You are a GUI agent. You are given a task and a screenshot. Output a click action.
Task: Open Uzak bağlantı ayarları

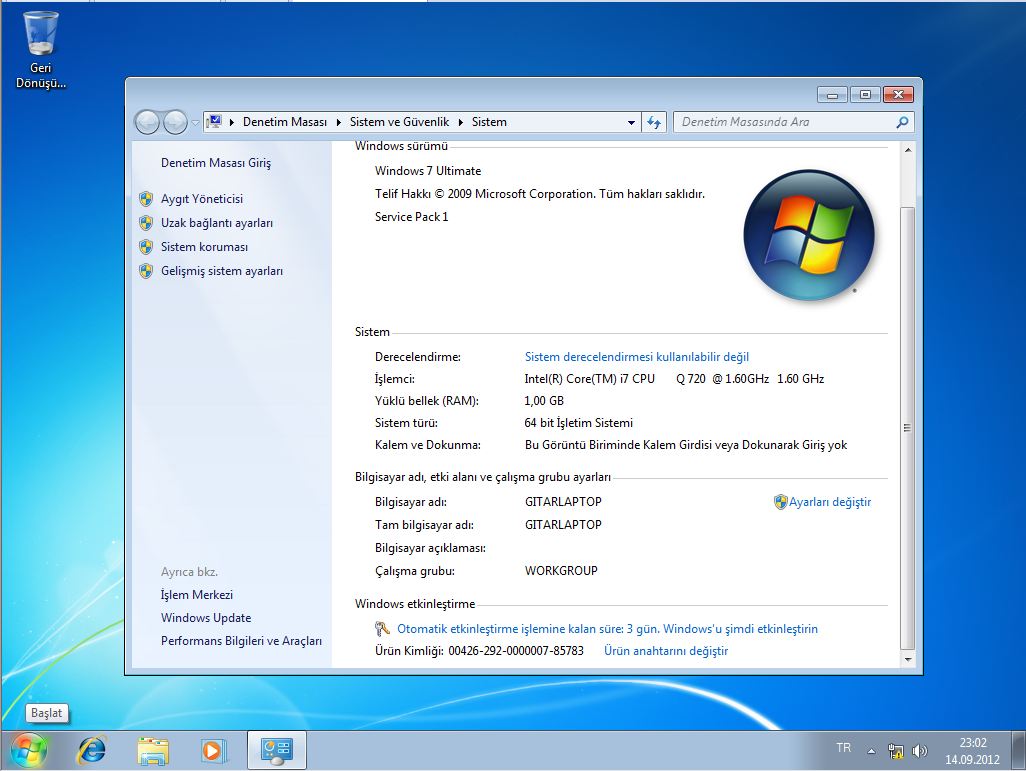(217, 223)
